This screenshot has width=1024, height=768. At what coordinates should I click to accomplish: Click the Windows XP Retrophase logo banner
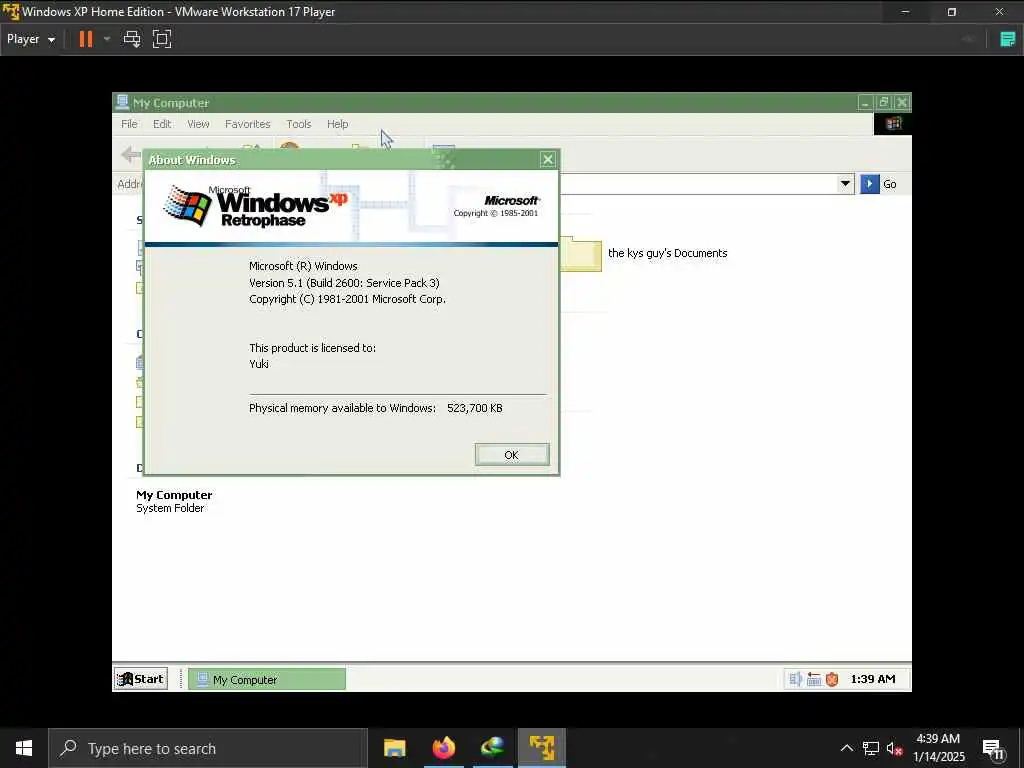351,206
